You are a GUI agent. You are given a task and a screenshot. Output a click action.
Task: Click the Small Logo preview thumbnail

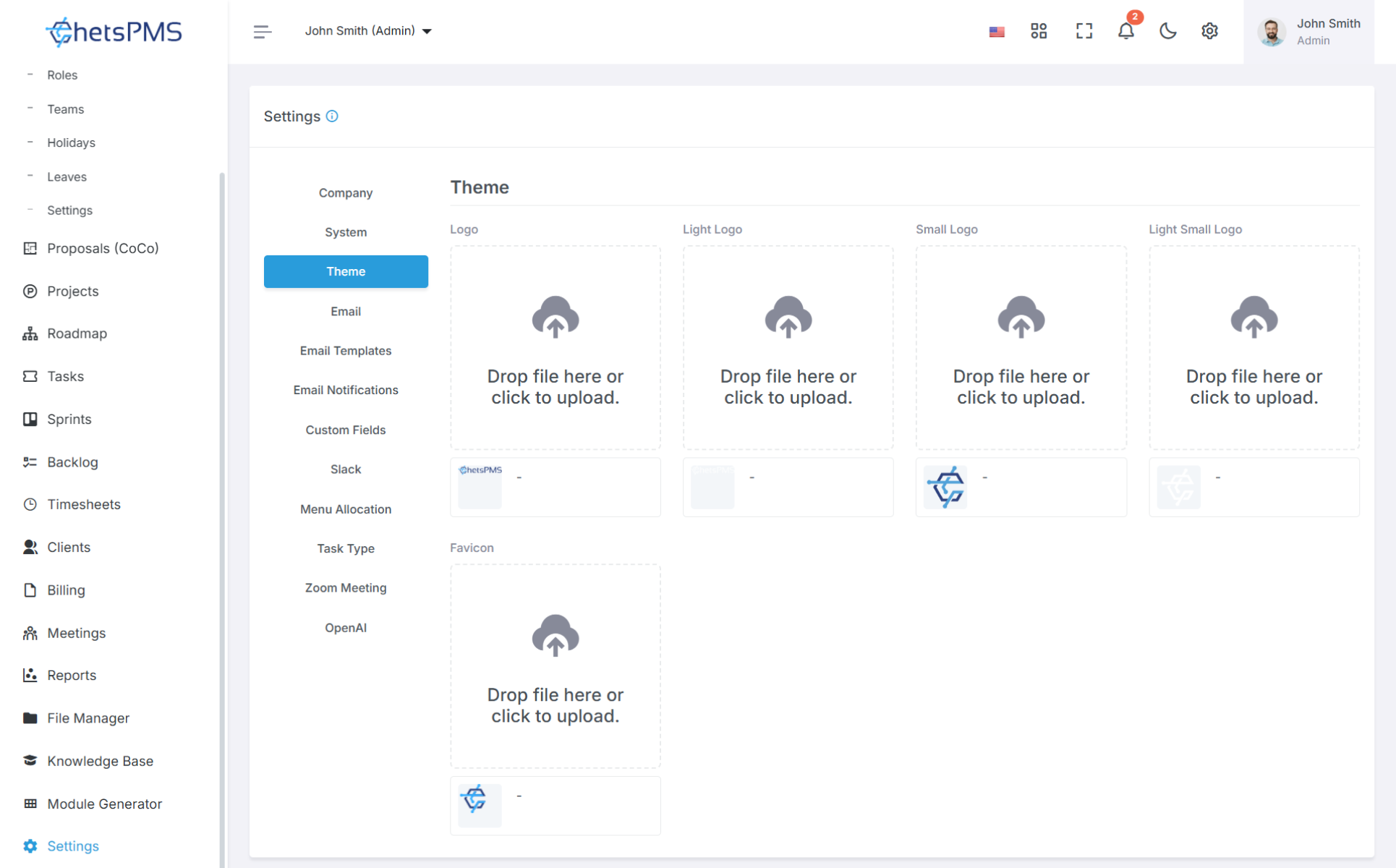pyautogui.click(x=945, y=487)
